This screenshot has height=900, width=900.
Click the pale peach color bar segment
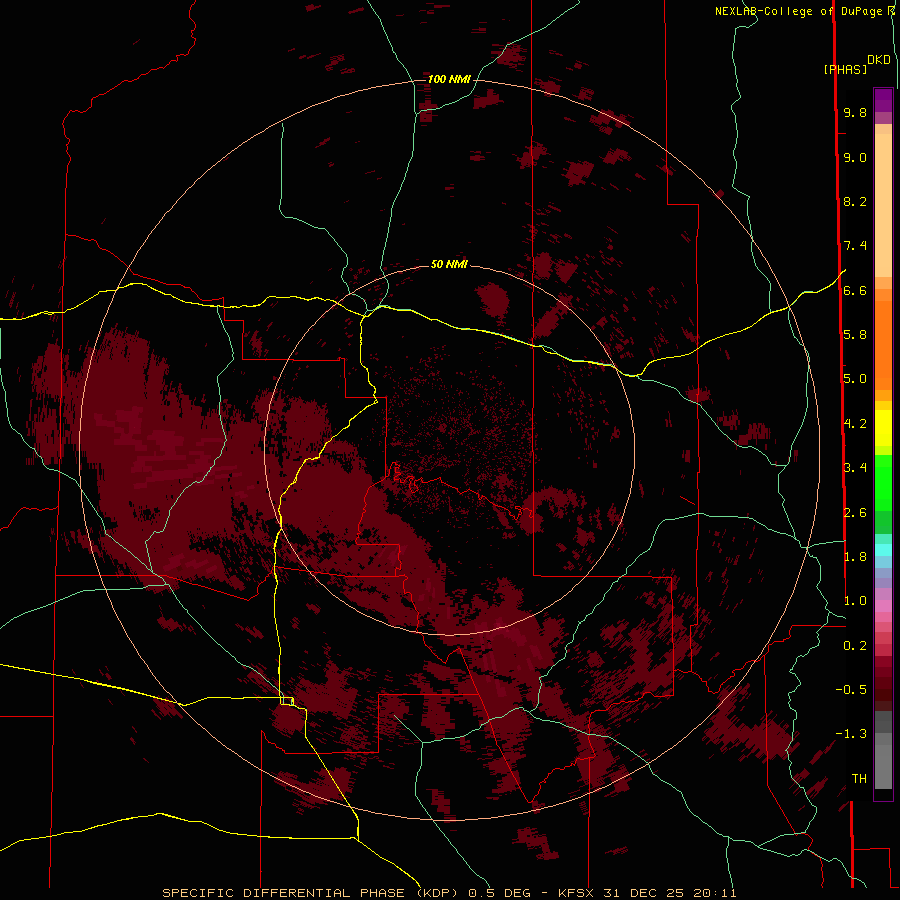883,205
